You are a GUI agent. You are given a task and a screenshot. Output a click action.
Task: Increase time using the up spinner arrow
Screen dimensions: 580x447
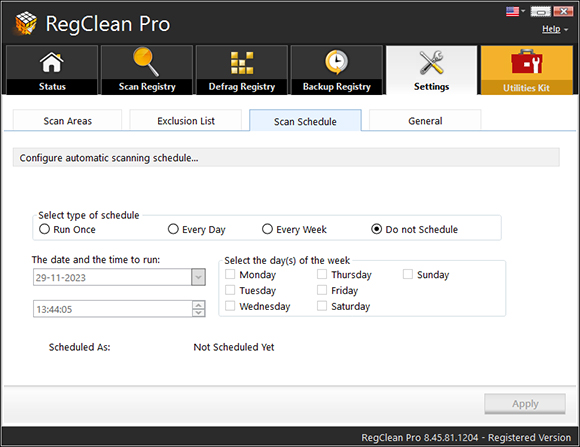point(199,305)
